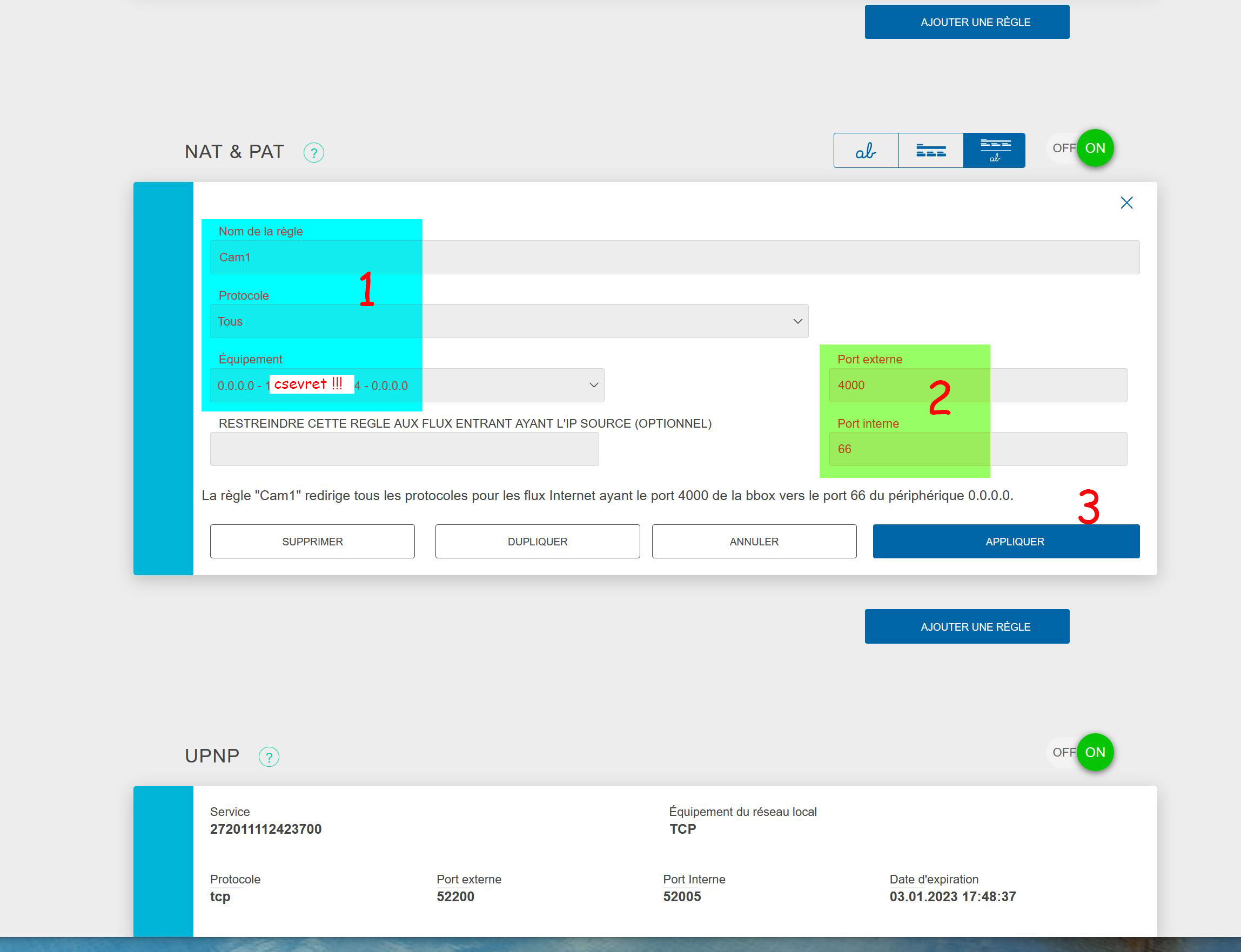
Task: Click the AJOUTER UNE RÈGLE button below NAT & PAT
Action: coord(967,626)
